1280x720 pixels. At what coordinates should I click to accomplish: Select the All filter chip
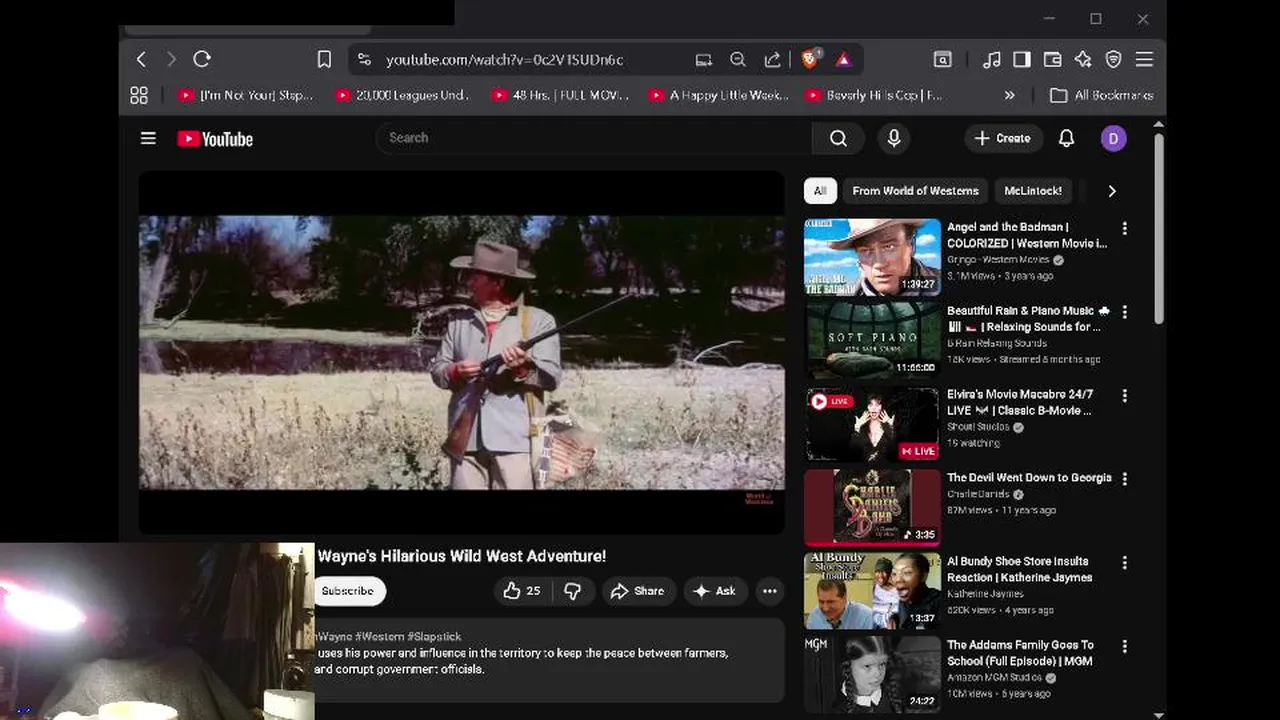tap(820, 191)
